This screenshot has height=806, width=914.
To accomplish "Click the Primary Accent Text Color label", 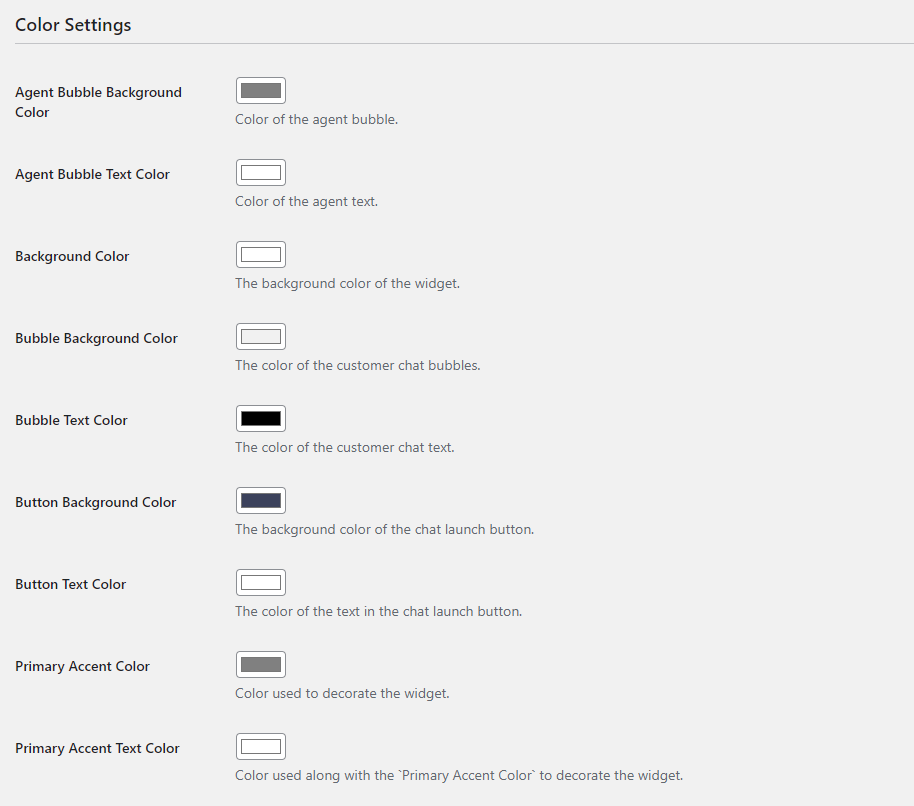I will 97,748.
